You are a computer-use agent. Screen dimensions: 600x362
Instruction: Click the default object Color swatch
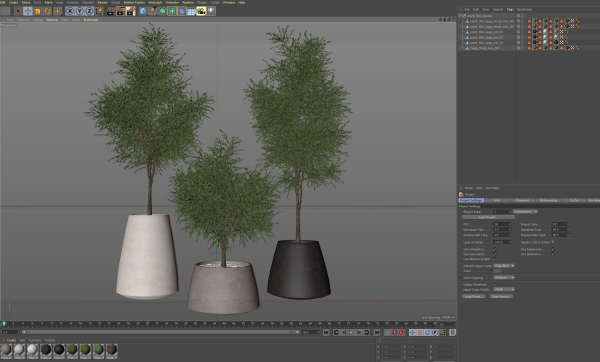[x=497, y=271]
